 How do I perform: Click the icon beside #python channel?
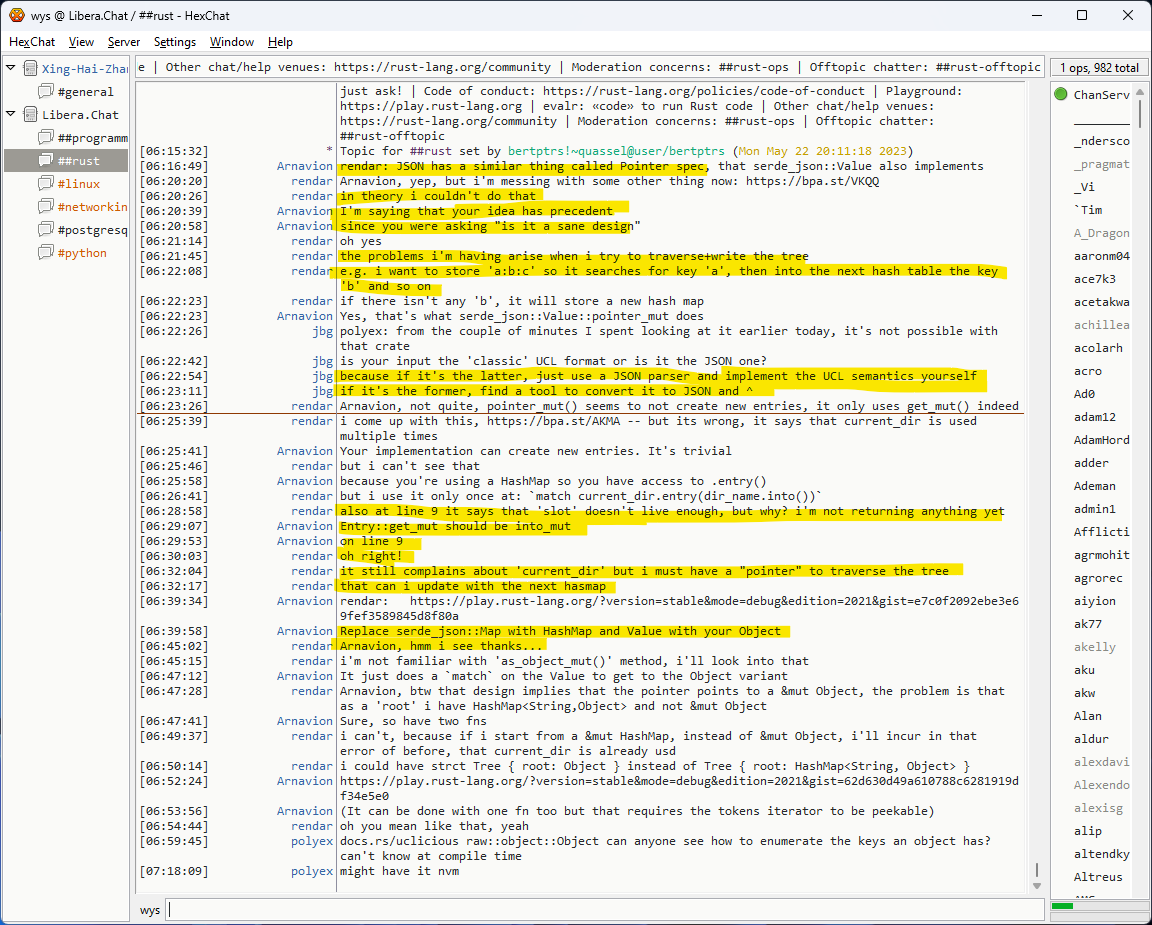coord(45,253)
